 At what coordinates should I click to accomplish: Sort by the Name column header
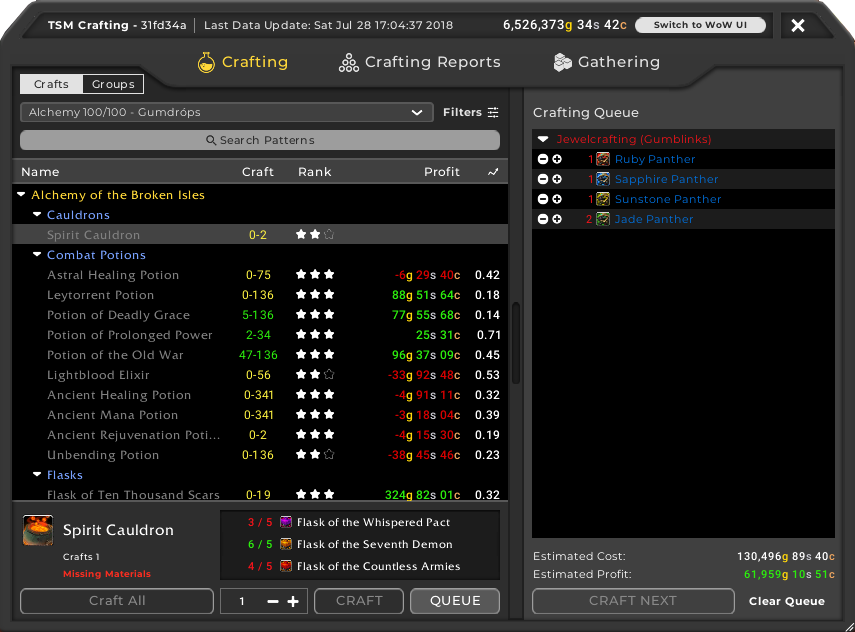(x=40, y=172)
